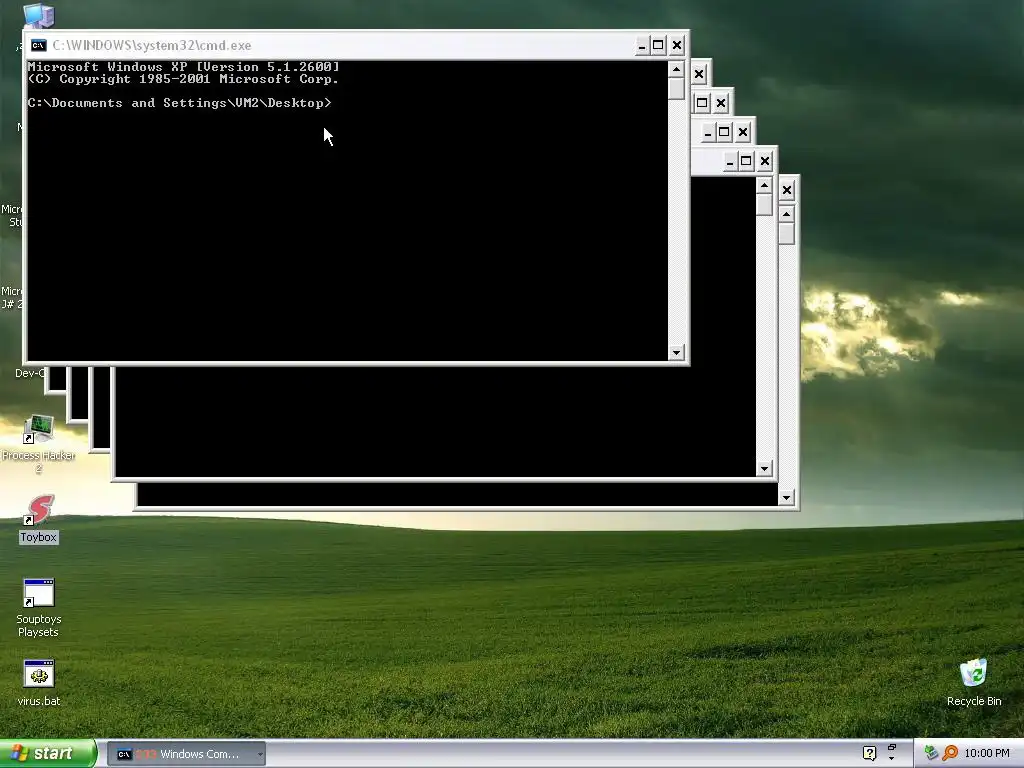Image resolution: width=1024 pixels, height=768 pixels.
Task: Close the rearmost command window
Action: point(787,190)
